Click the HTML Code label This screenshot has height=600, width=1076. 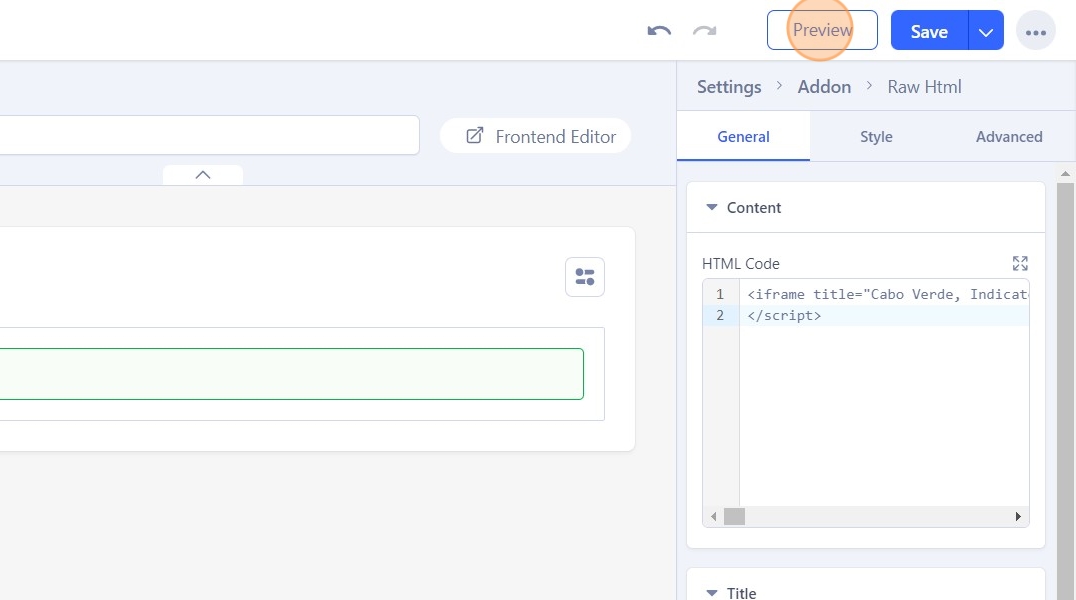[740, 264]
